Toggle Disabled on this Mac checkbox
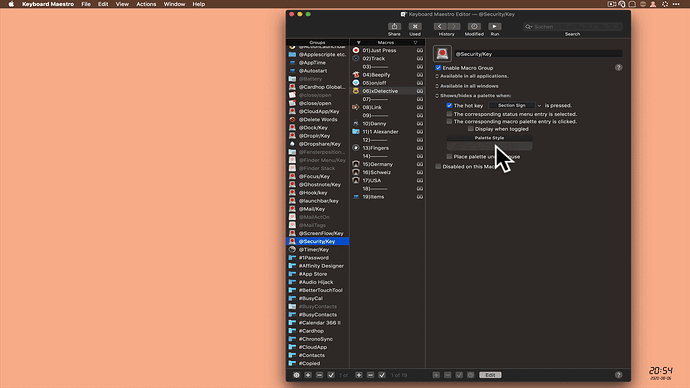 pyautogui.click(x=438, y=167)
